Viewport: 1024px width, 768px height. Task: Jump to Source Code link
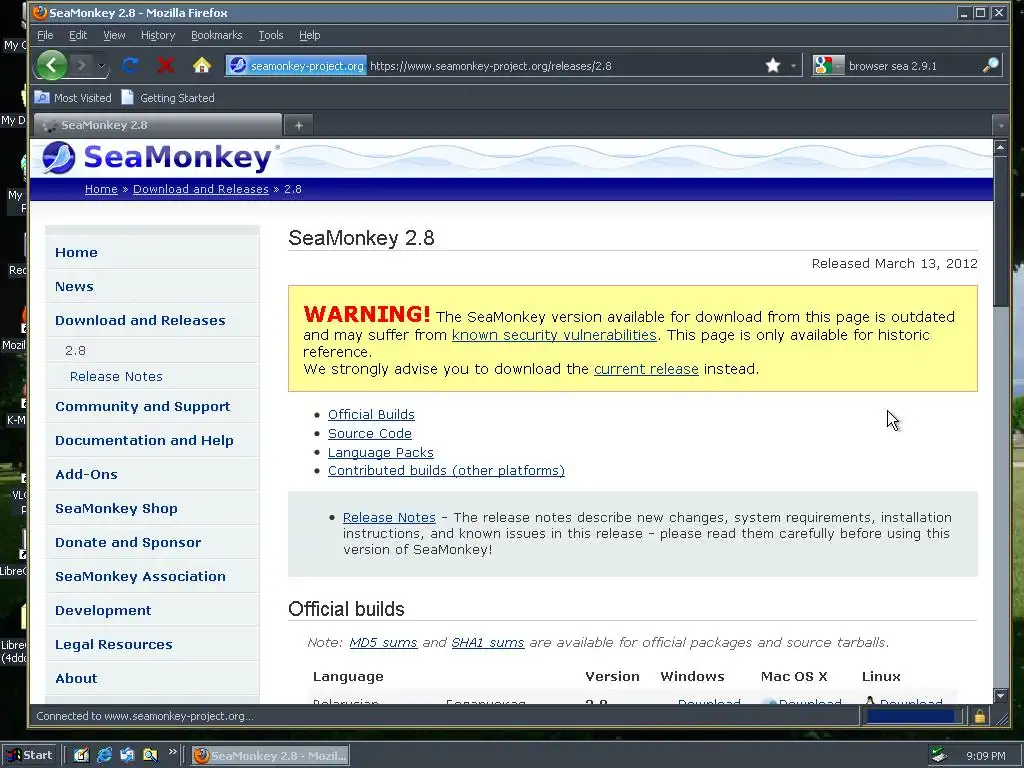point(370,434)
